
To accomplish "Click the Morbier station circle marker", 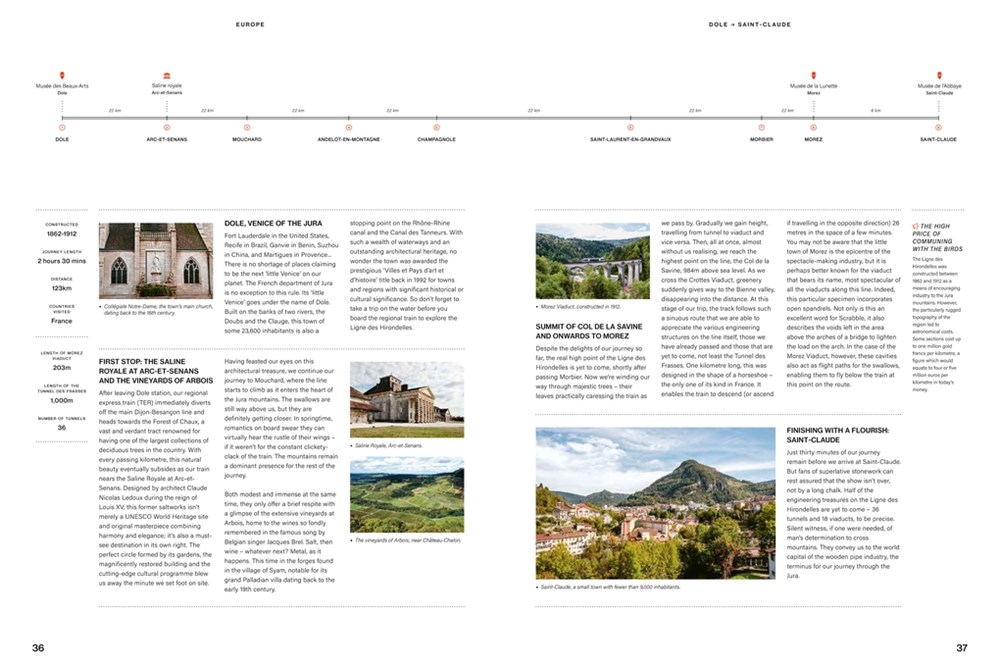I will click(x=761, y=128).
